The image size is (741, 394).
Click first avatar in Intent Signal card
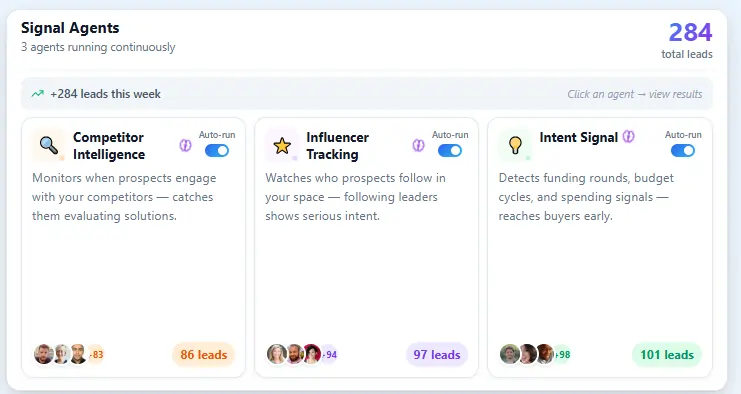pyautogui.click(x=510, y=354)
